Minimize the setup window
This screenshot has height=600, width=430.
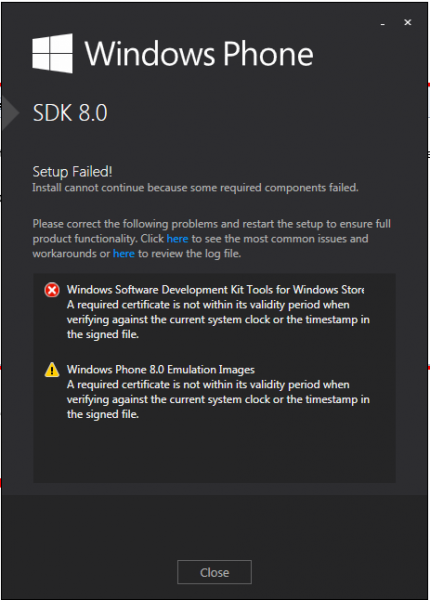383,24
